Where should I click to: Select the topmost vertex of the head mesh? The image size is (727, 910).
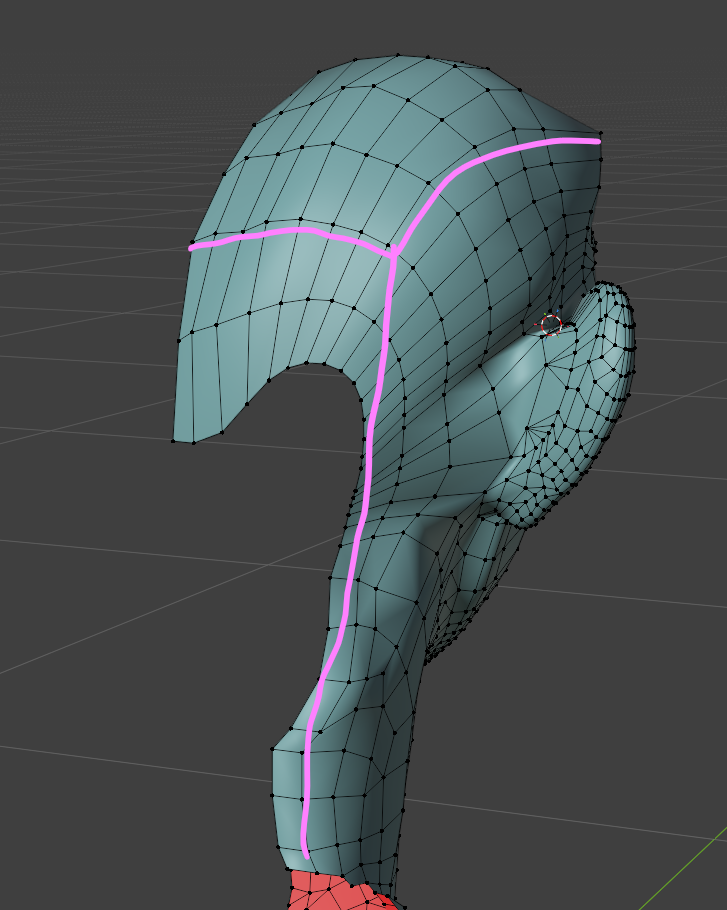click(398, 55)
